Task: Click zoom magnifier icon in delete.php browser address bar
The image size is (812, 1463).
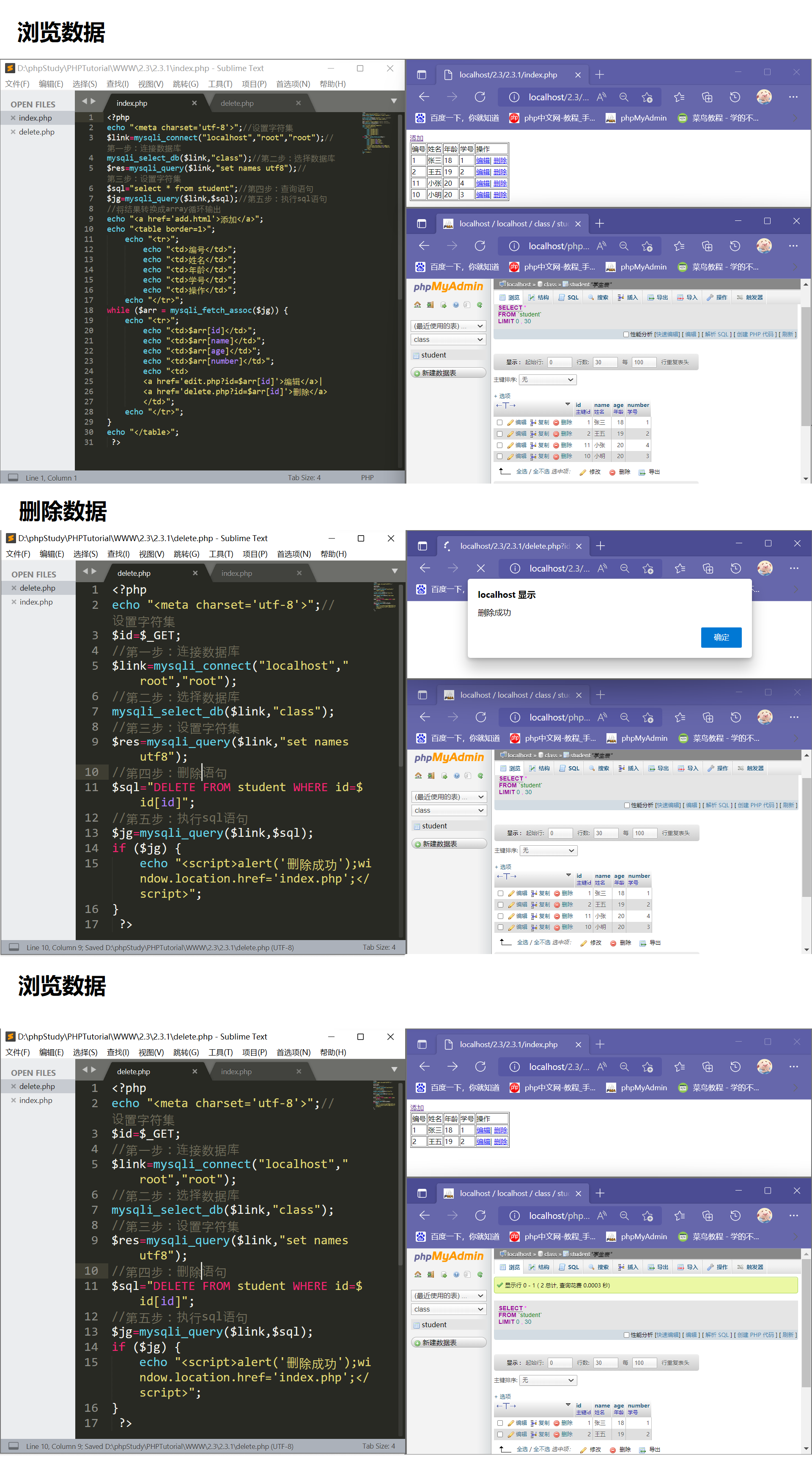Action: 625,569
